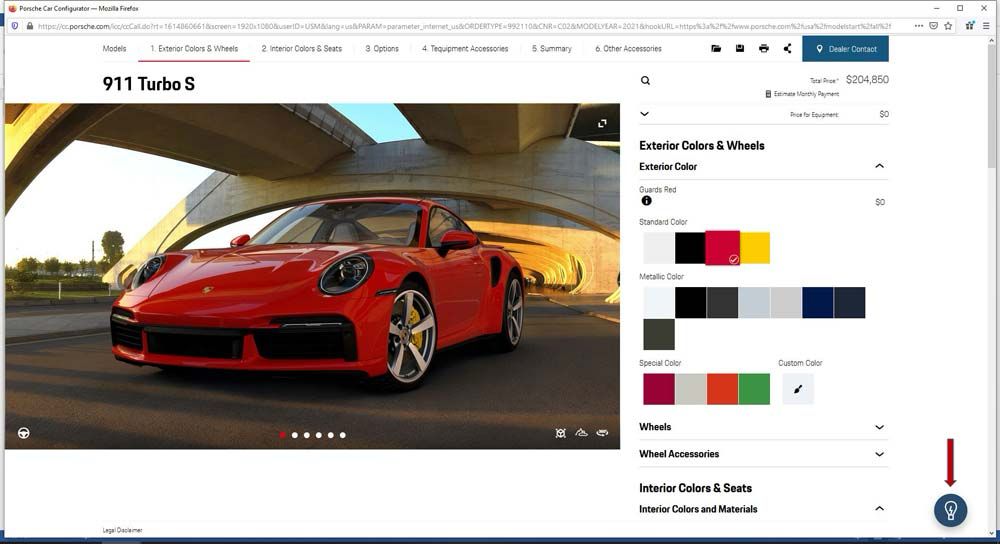
Task: Select the green special color swatch
Action: [754, 389]
